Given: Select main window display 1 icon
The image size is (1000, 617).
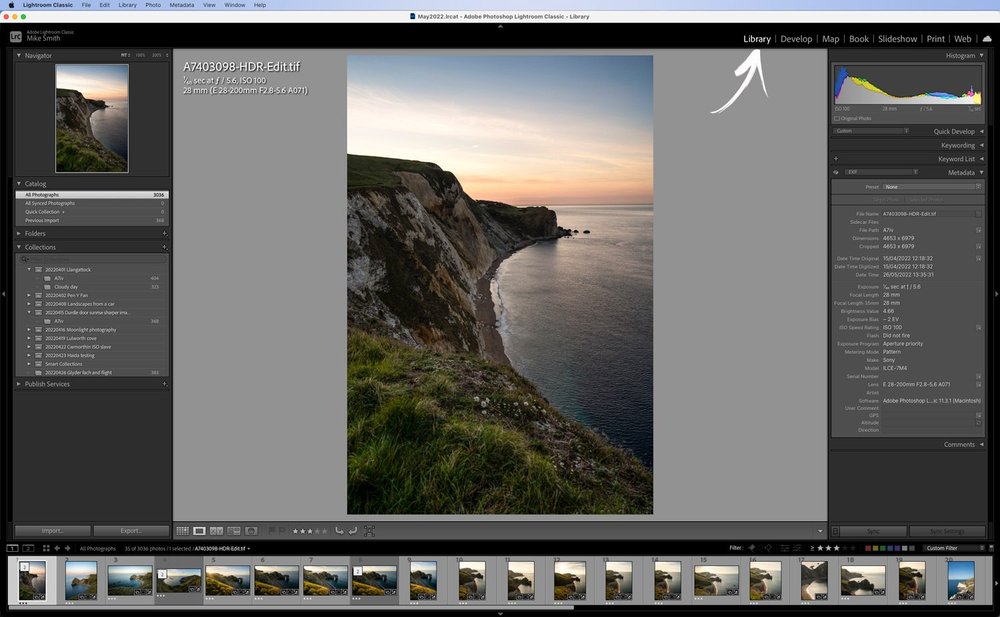Looking at the screenshot, I should click(12, 548).
